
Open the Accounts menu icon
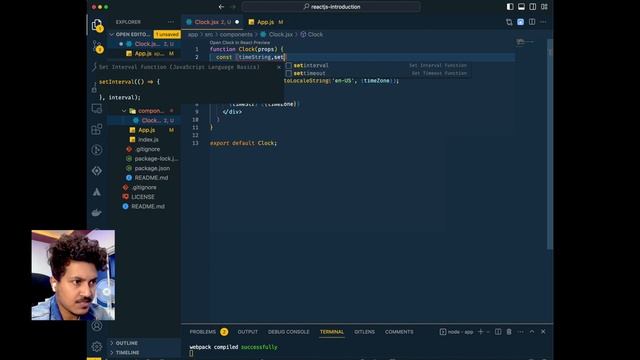click(97, 326)
